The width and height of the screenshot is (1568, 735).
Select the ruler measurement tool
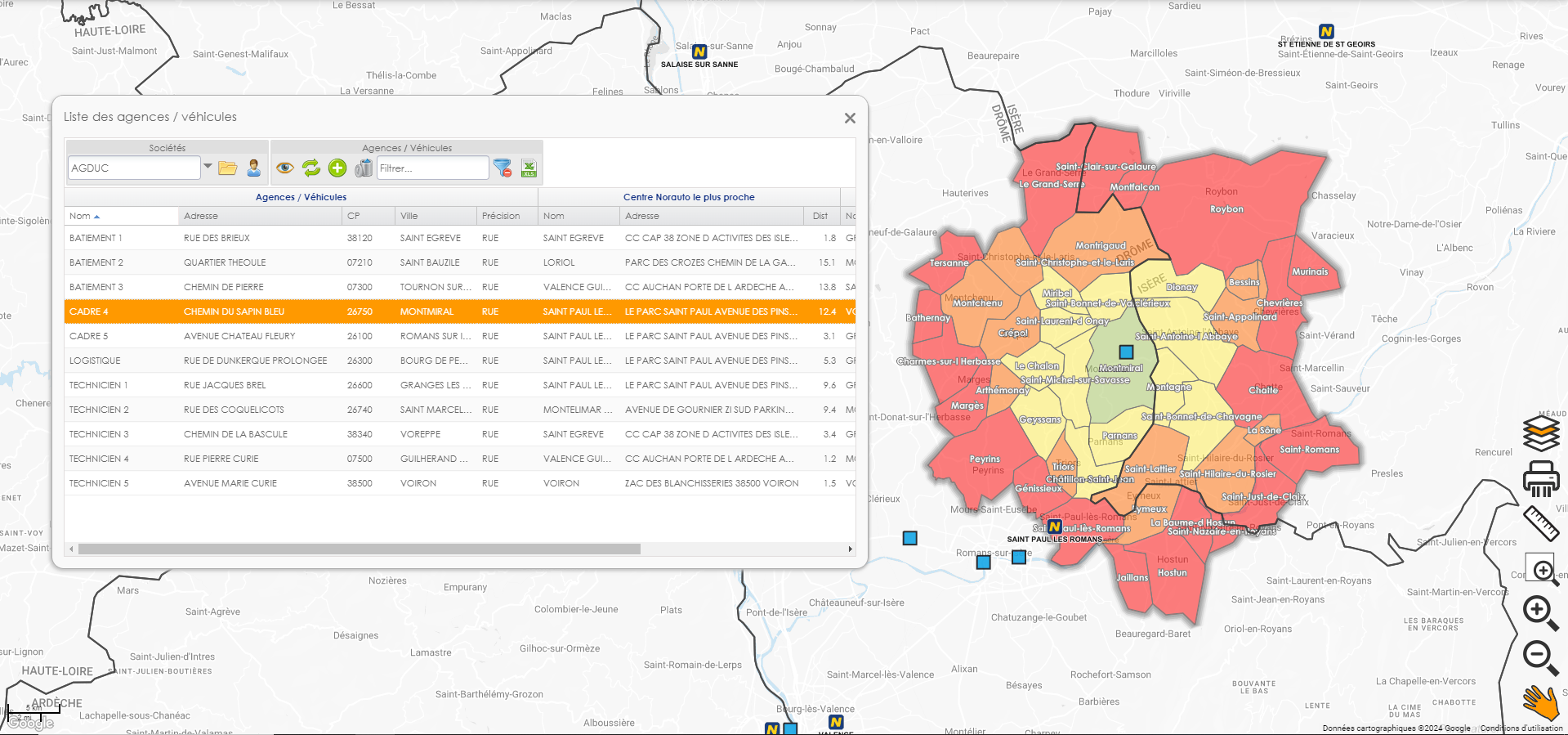coord(1541,523)
